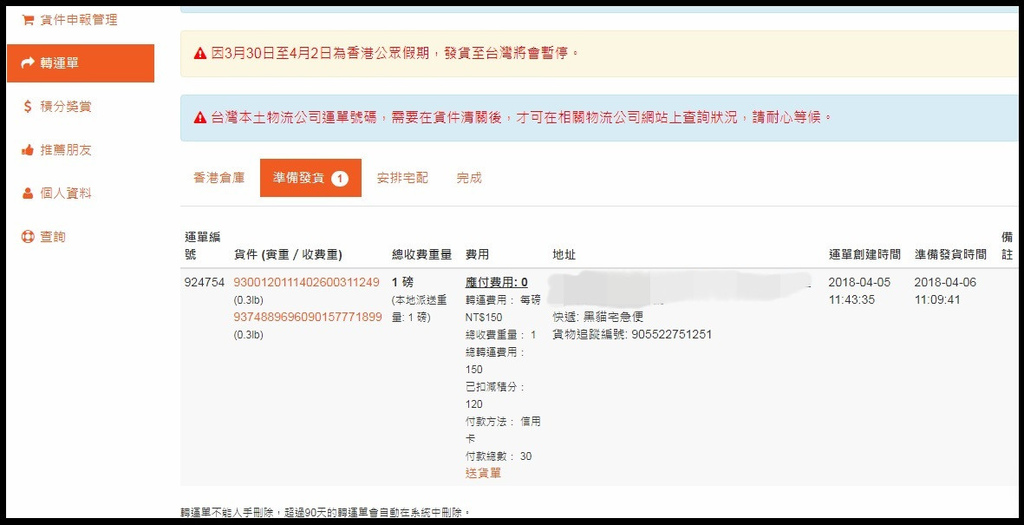
Task: Click waybill number 924754 in the table
Action: click(x=204, y=282)
